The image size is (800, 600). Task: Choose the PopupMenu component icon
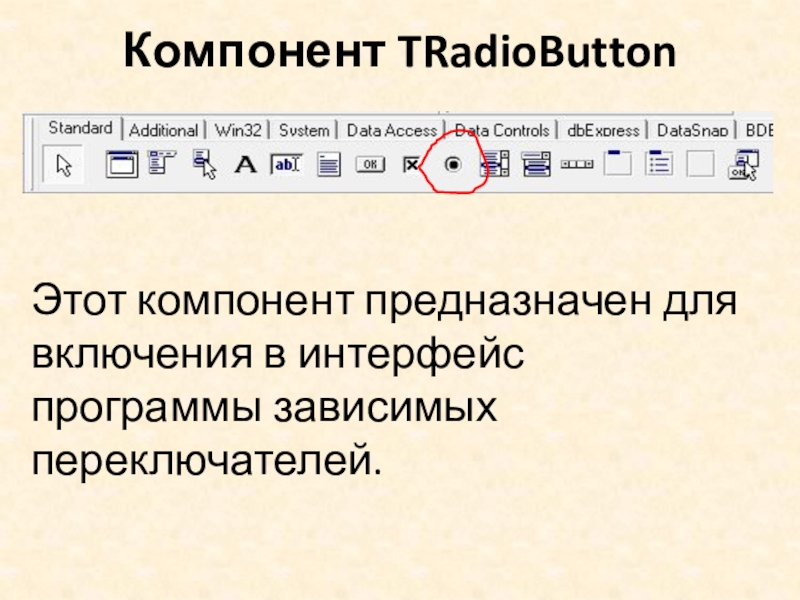204,163
